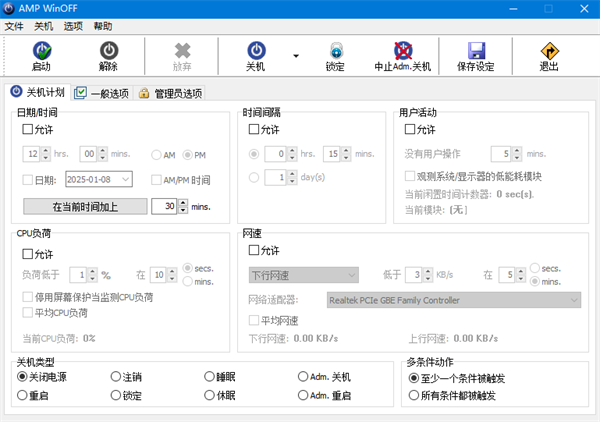
Task: Click the 保存设定 floppy disk icon
Action: tap(476, 51)
